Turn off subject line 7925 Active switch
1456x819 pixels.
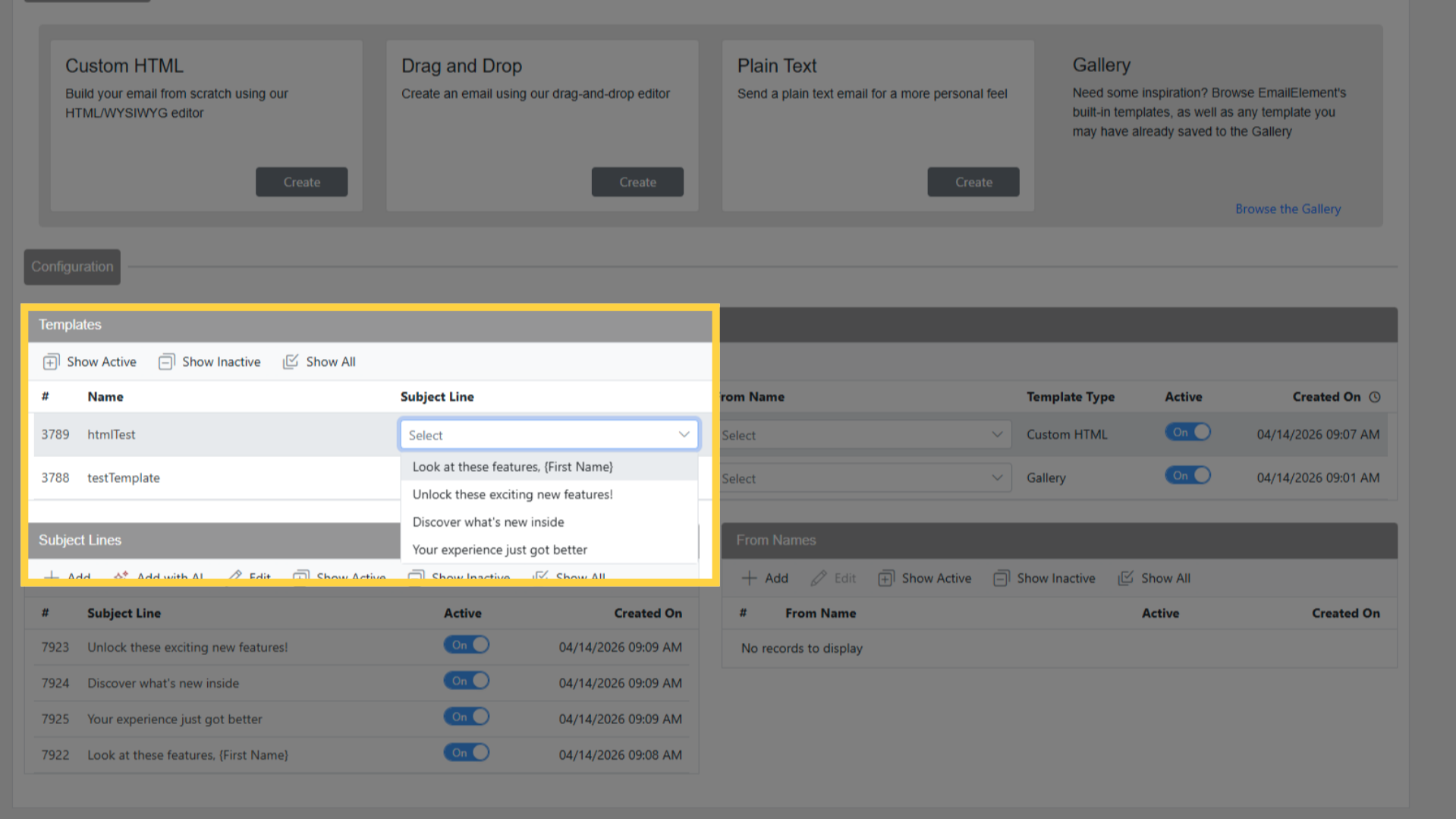467,717
